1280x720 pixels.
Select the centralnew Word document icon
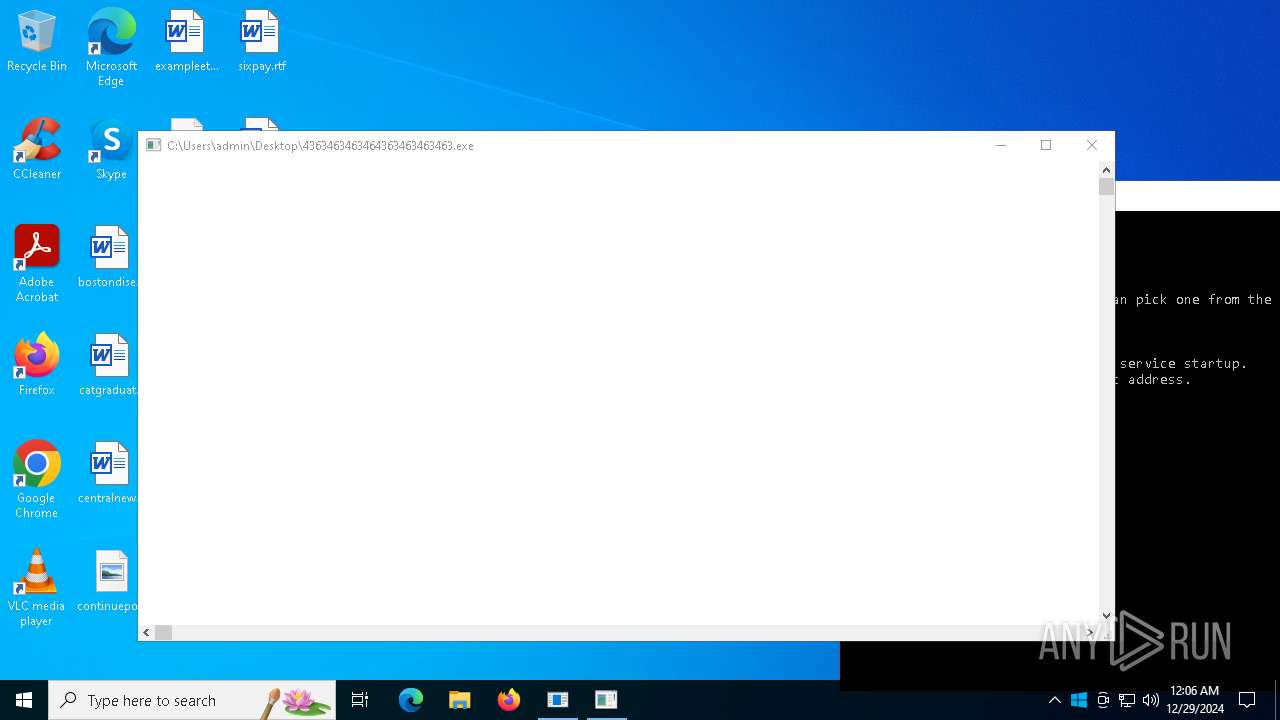[108, 473]
